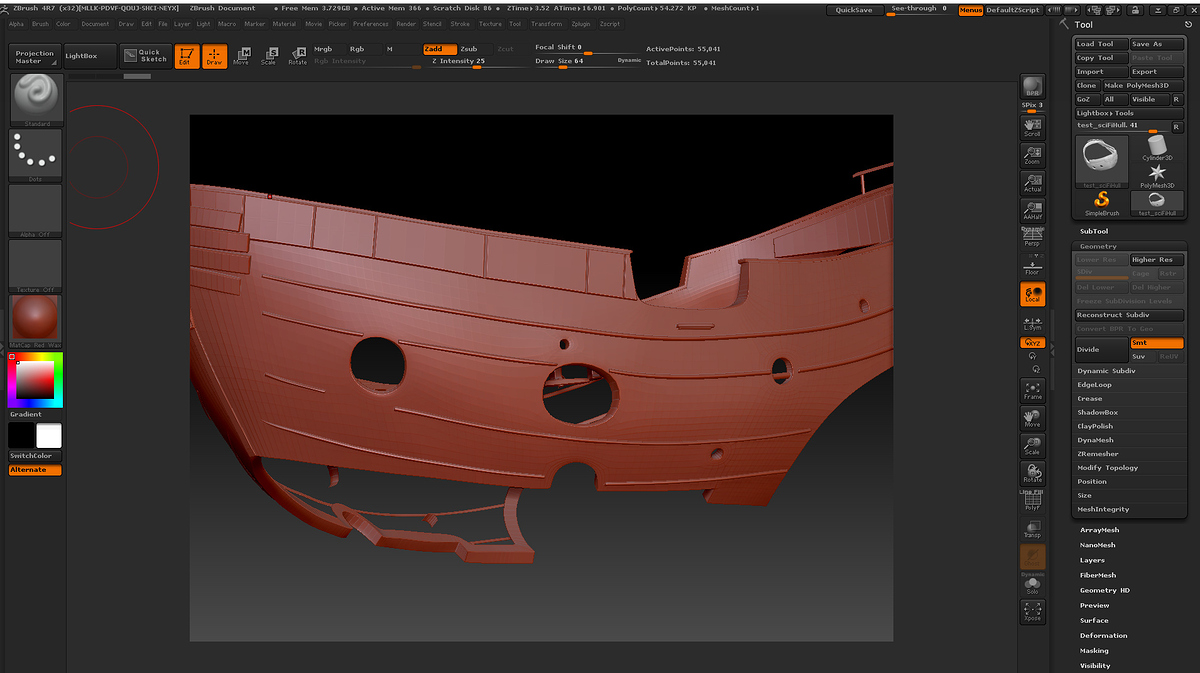Screen dimensions: 1200x673
Task: Open the Preferences menu
Action: (371, 24)
